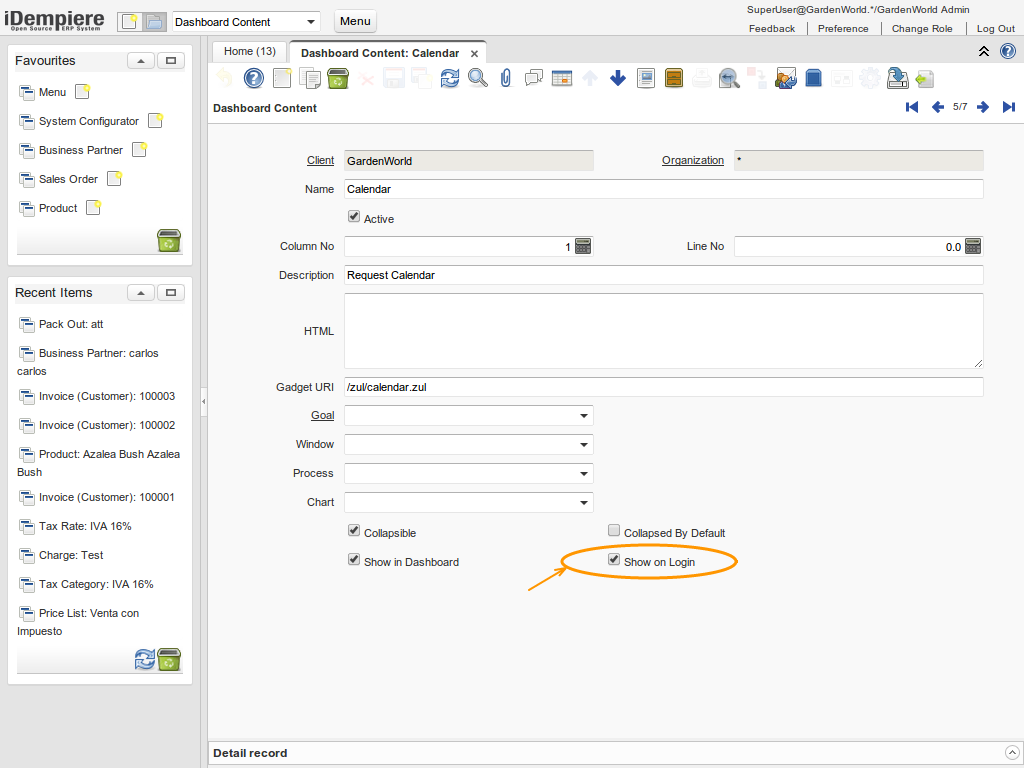Screen dimensions: 1024x768
Task: Open the Lookup Record magnifier icon
Action: click(477, 77)
